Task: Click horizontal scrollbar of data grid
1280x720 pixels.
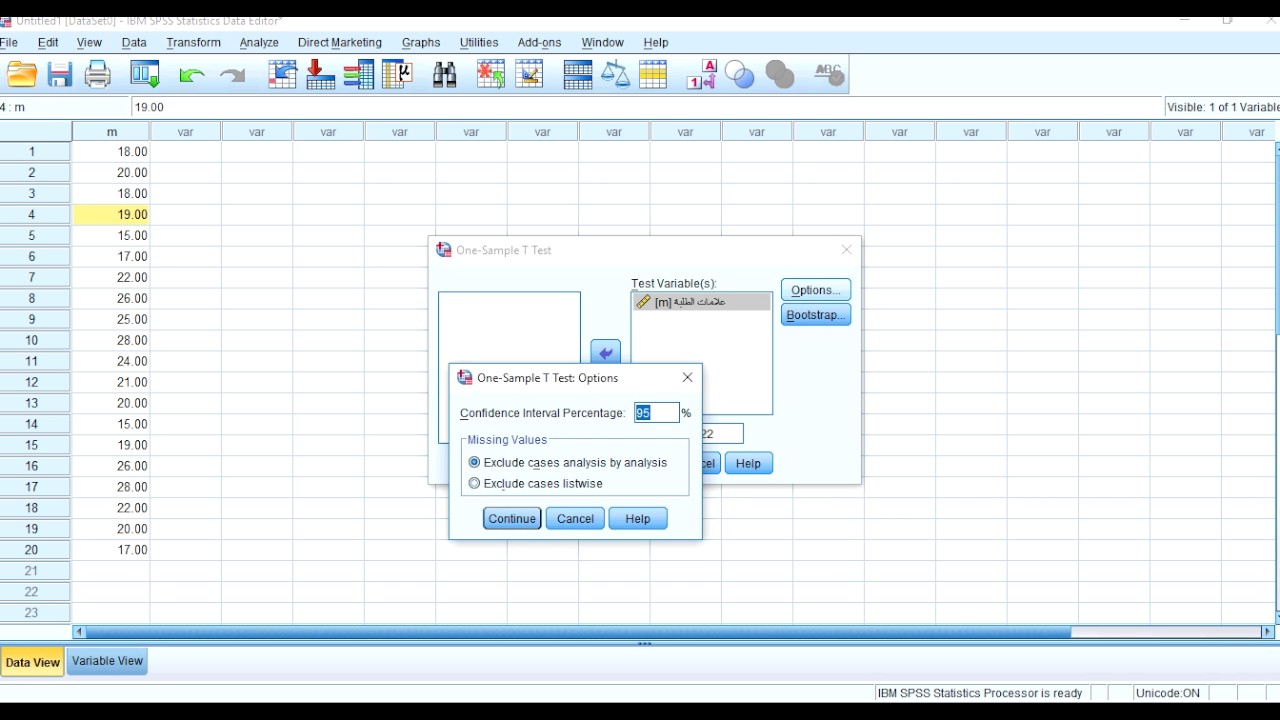Action: click(x=578, y=632)
